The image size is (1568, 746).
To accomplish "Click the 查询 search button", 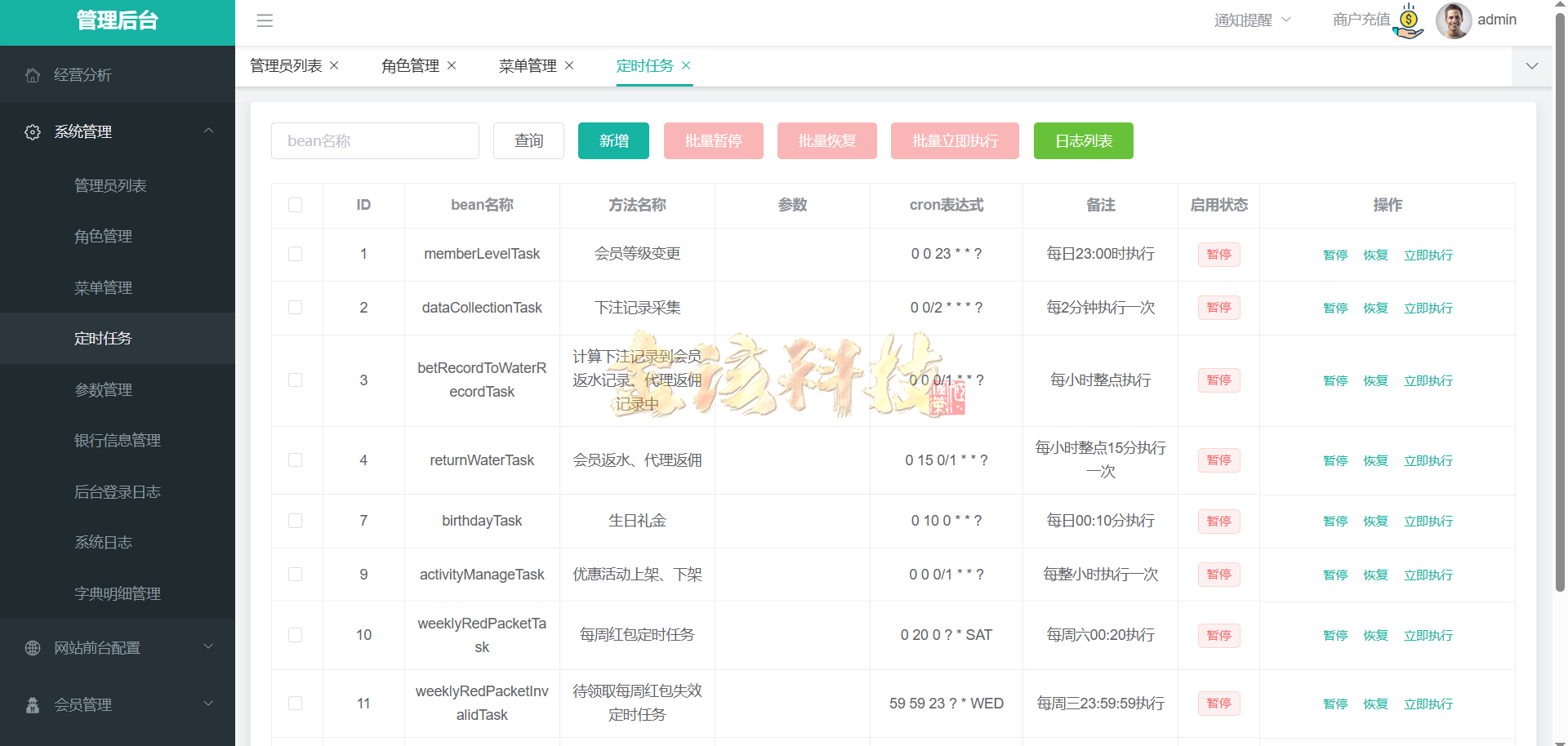I will [528, 140].
